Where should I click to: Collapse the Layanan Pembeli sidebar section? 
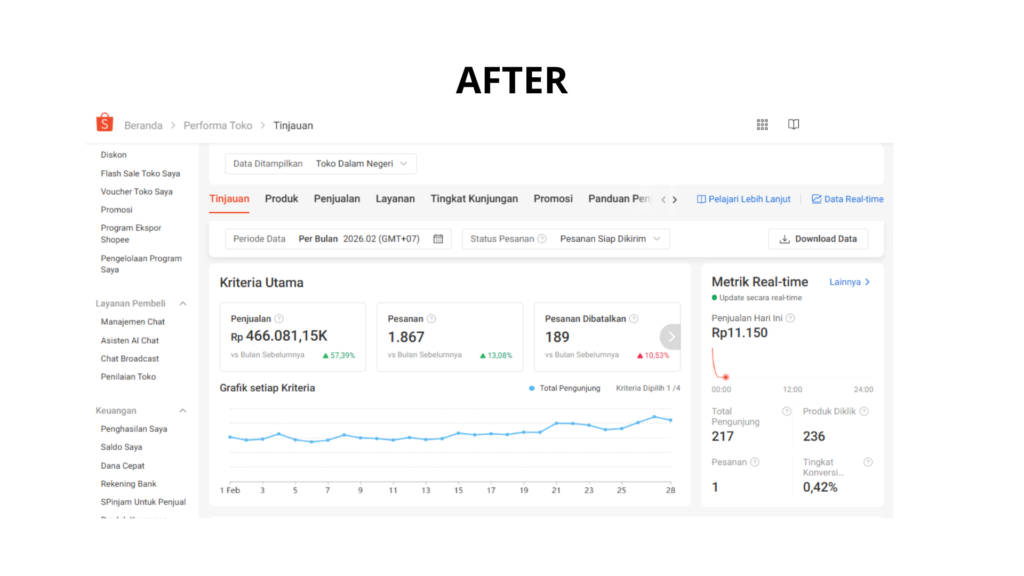coord(183,303)
